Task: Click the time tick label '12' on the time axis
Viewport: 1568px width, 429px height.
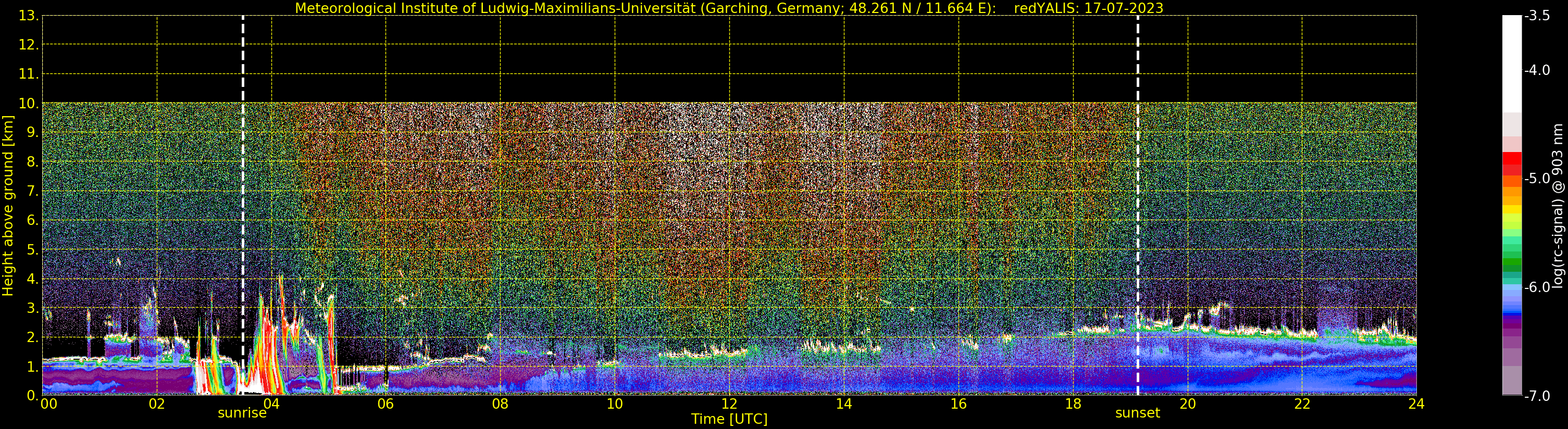Action: [x=729, y=404]
